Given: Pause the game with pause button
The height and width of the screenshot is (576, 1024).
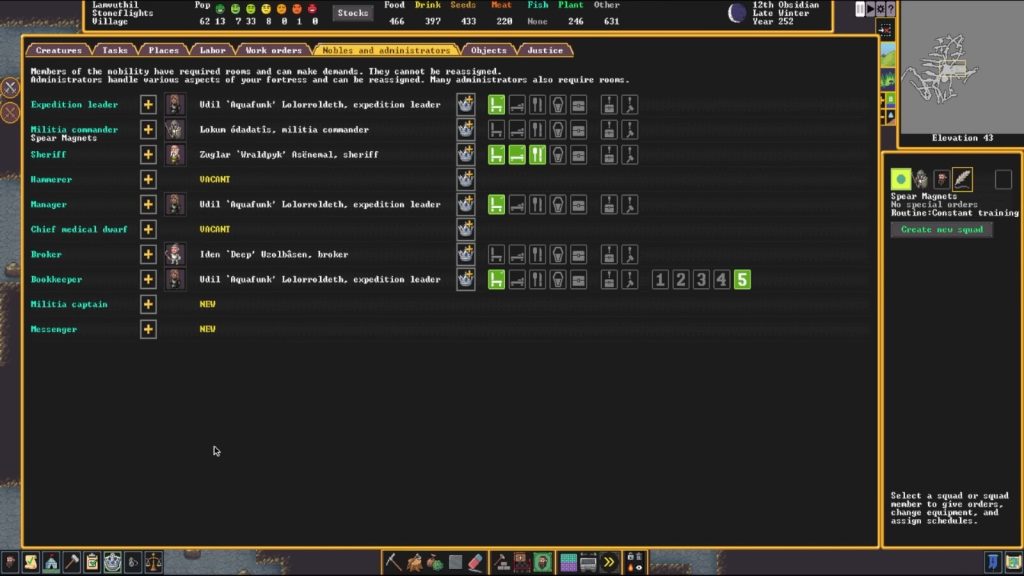Looking at the screenshot, I should pos(860,9).
